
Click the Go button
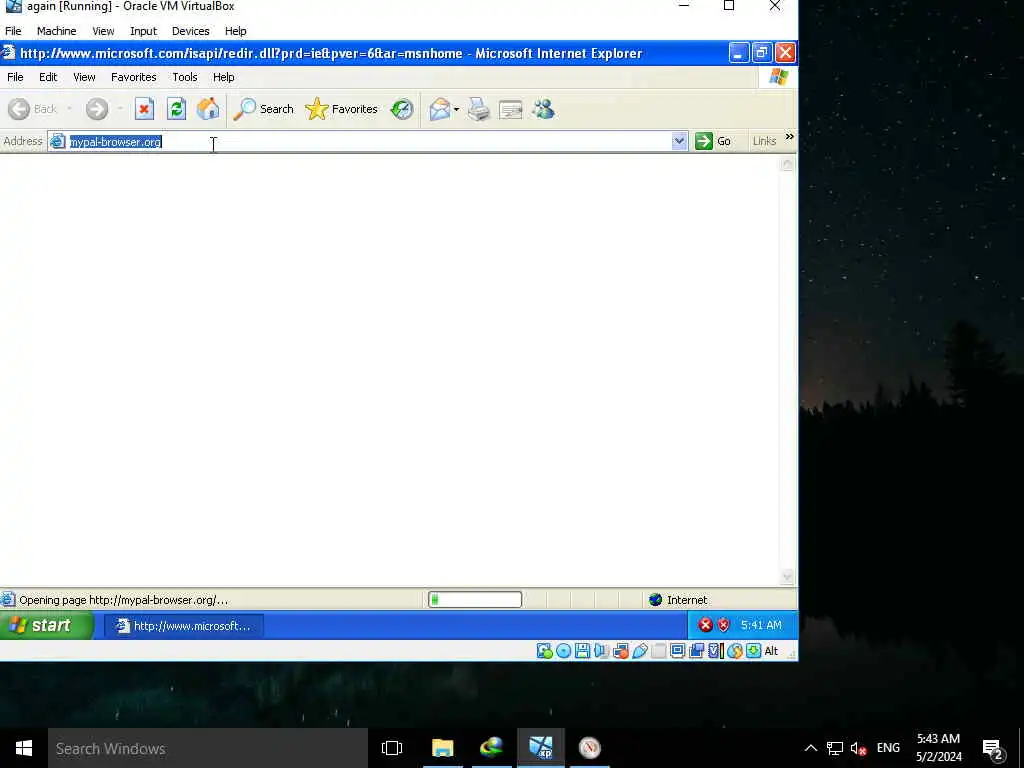point(713,141)
